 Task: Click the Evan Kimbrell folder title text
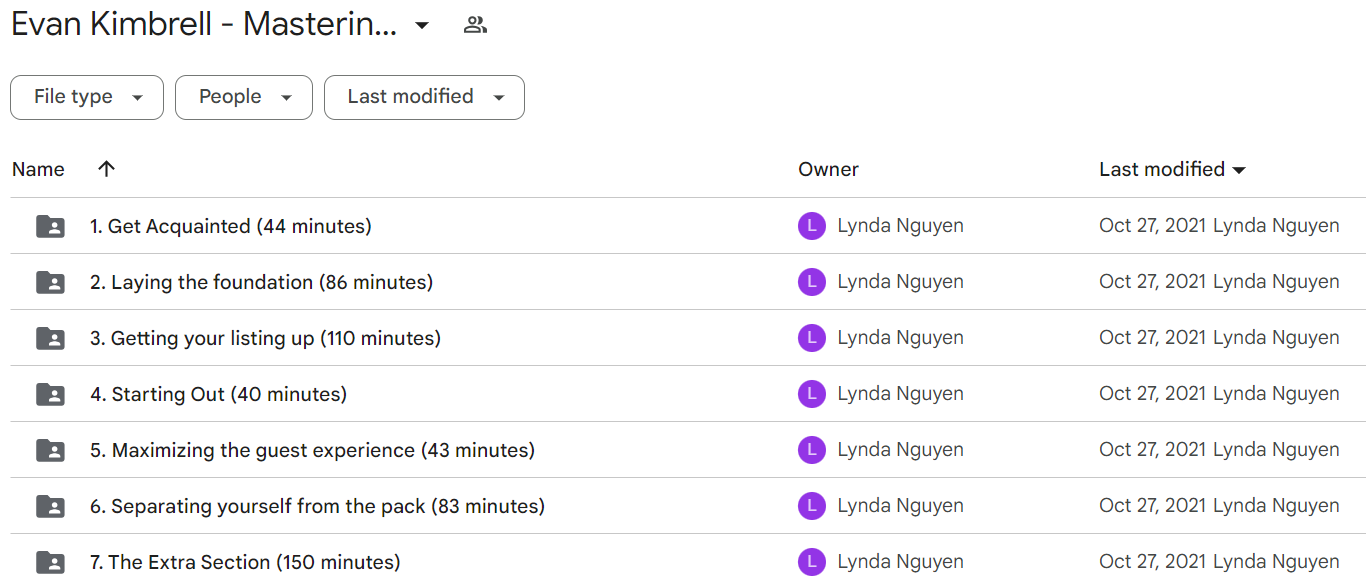pos(204,25)
